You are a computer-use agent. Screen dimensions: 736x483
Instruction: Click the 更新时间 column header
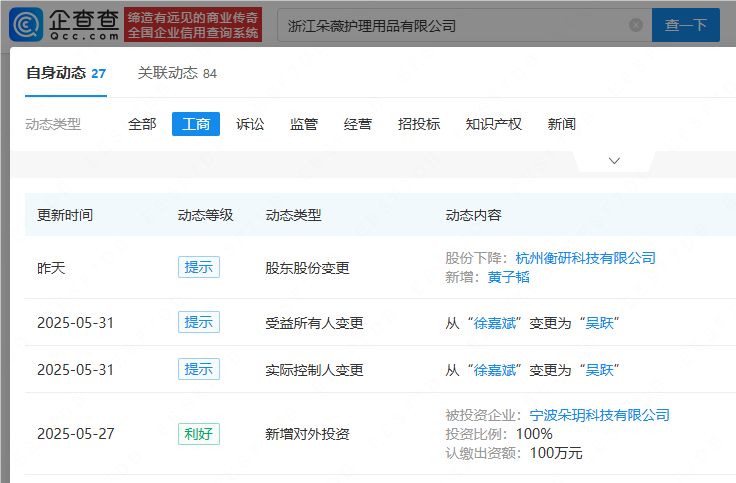[x=65, y=215]
